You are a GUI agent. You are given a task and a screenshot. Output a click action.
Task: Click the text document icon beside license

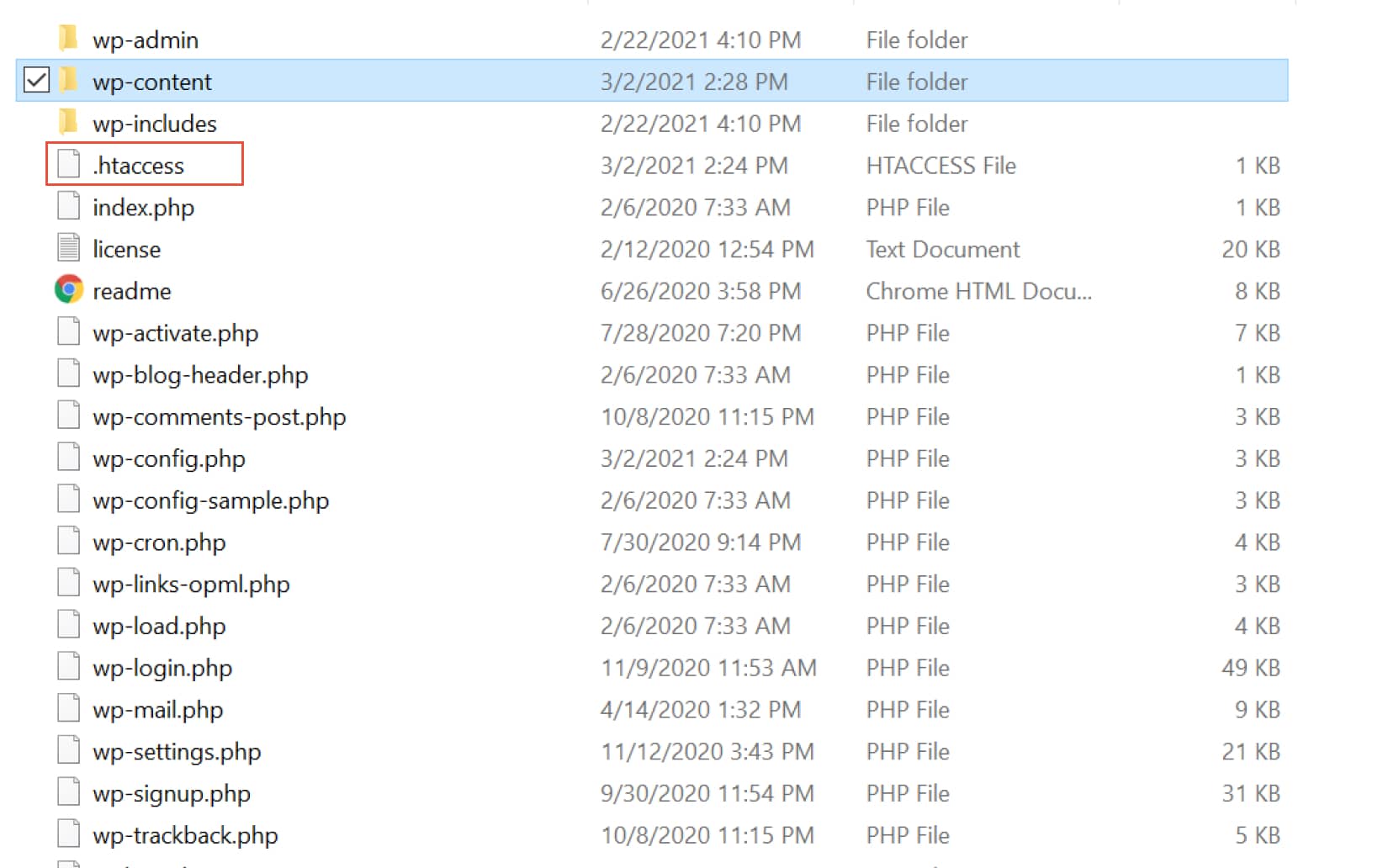click(68, 248)
